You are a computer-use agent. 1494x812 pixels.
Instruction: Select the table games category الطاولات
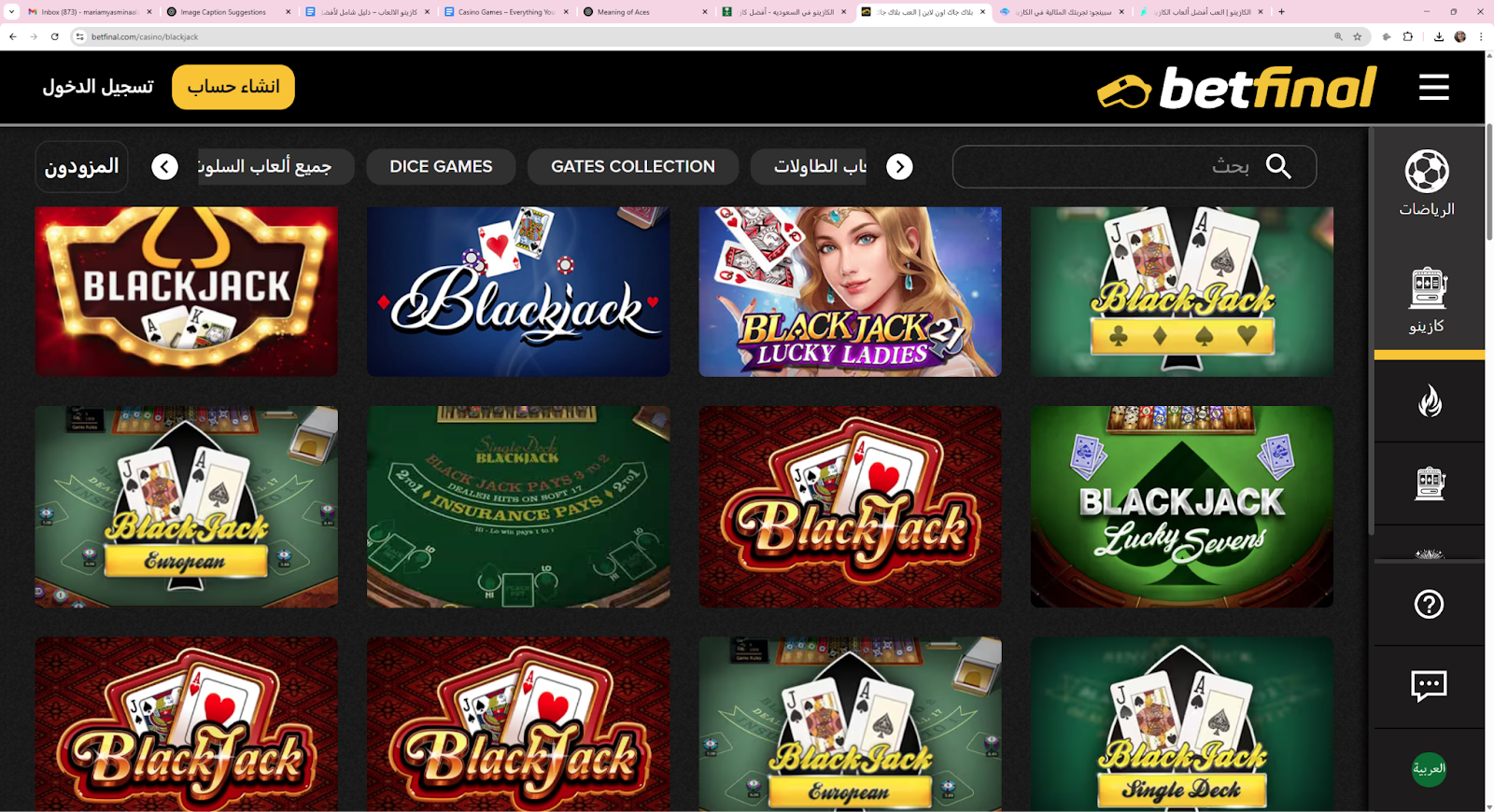click(809, 166)
